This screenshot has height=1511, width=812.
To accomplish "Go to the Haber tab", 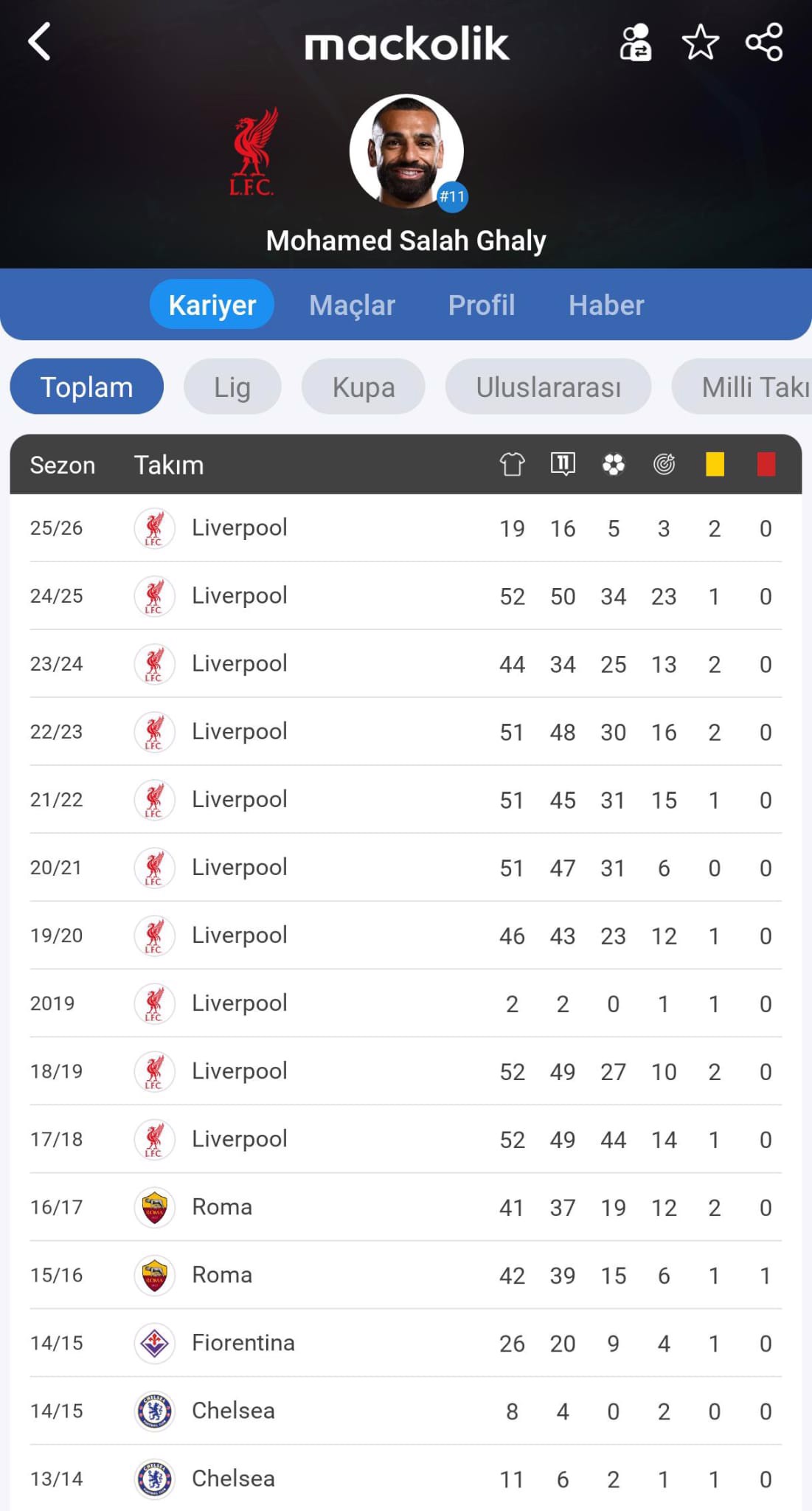I will pos(606,305).
